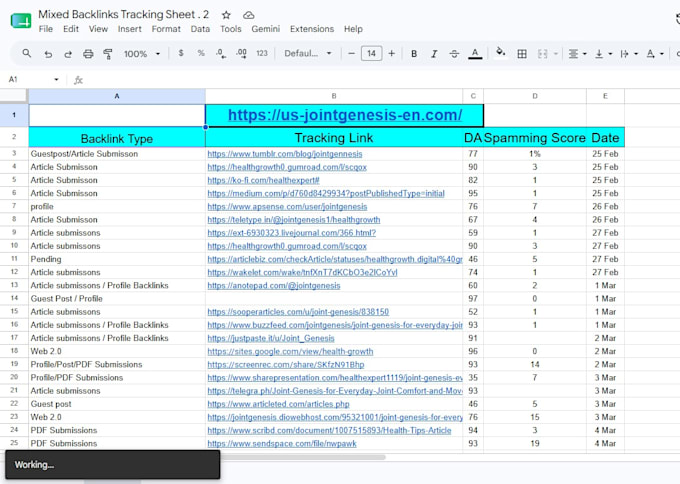The width and height of the screenshot is (680, 484).
Task: Open the Gemini menu
Action: tap(265, 29)
